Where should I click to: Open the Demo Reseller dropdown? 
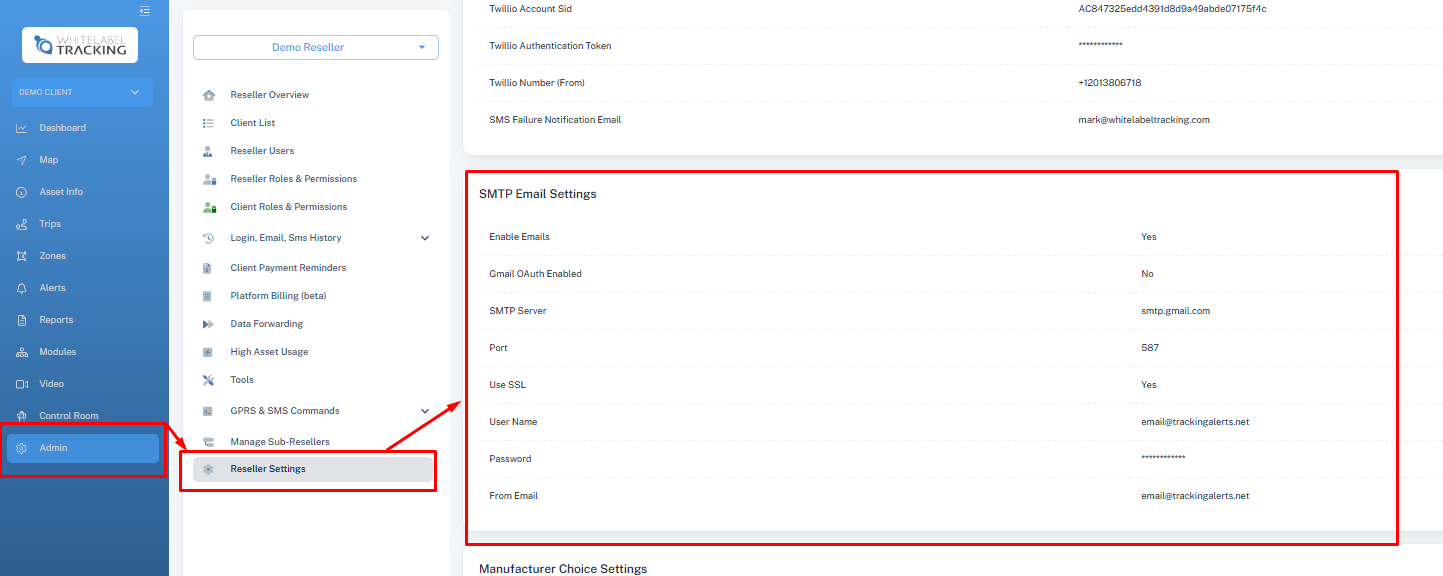click(316, 47)
